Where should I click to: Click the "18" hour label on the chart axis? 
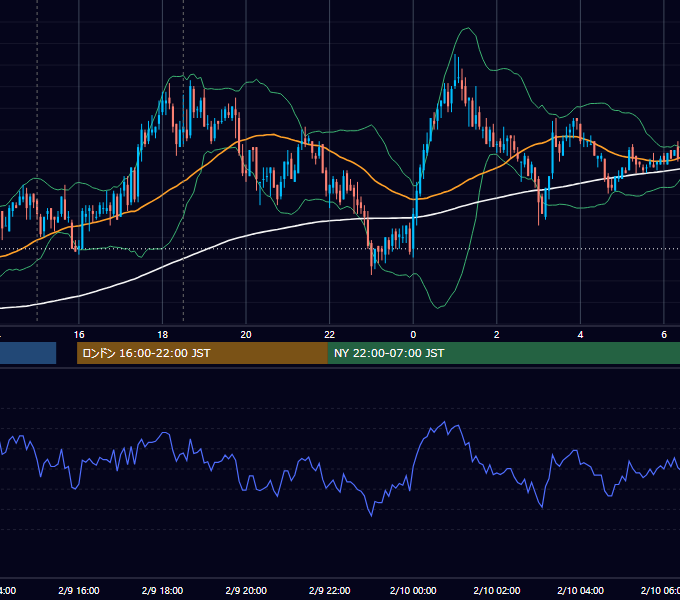[163, 335]
